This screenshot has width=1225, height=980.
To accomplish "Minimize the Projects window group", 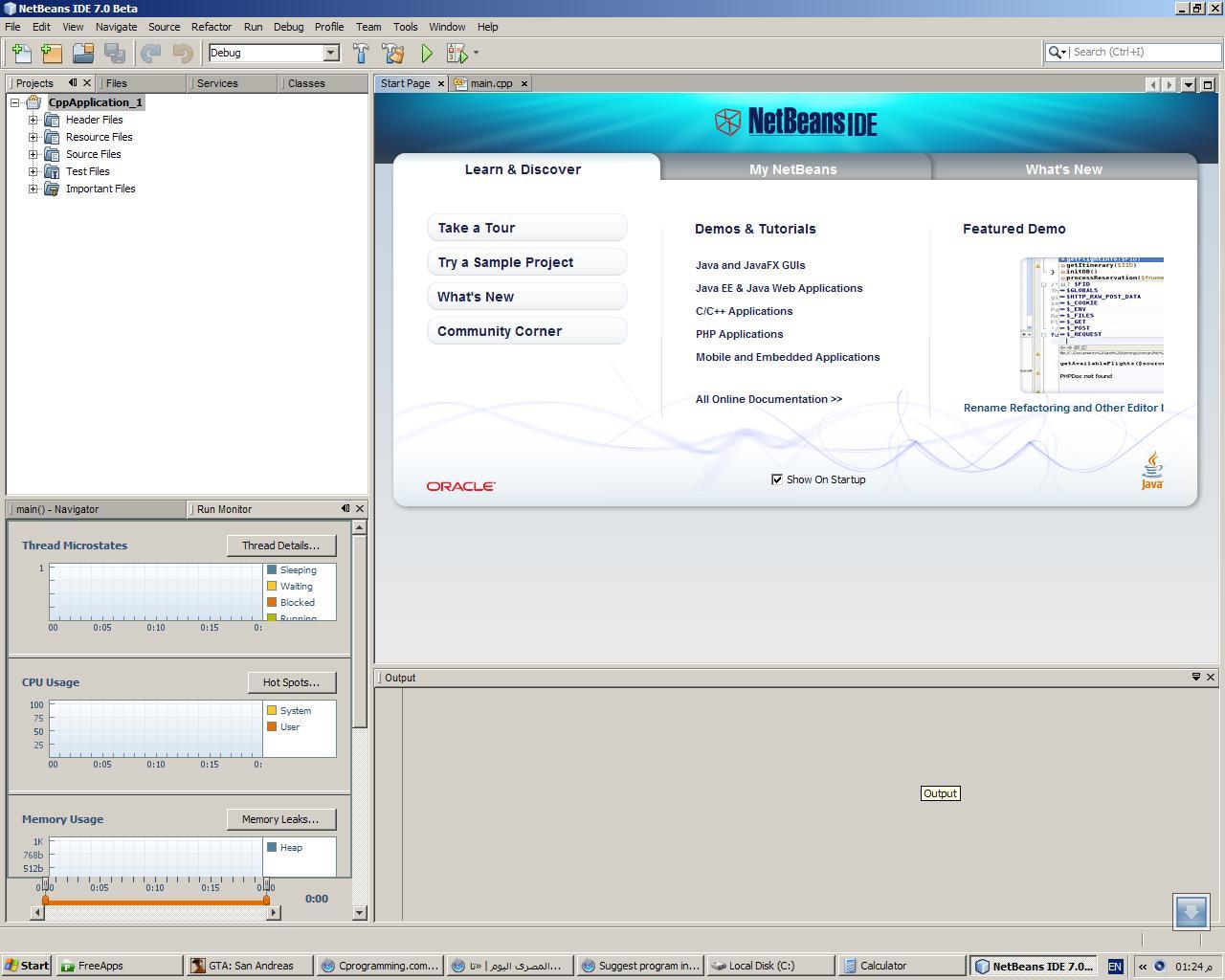I will (73, 83).
